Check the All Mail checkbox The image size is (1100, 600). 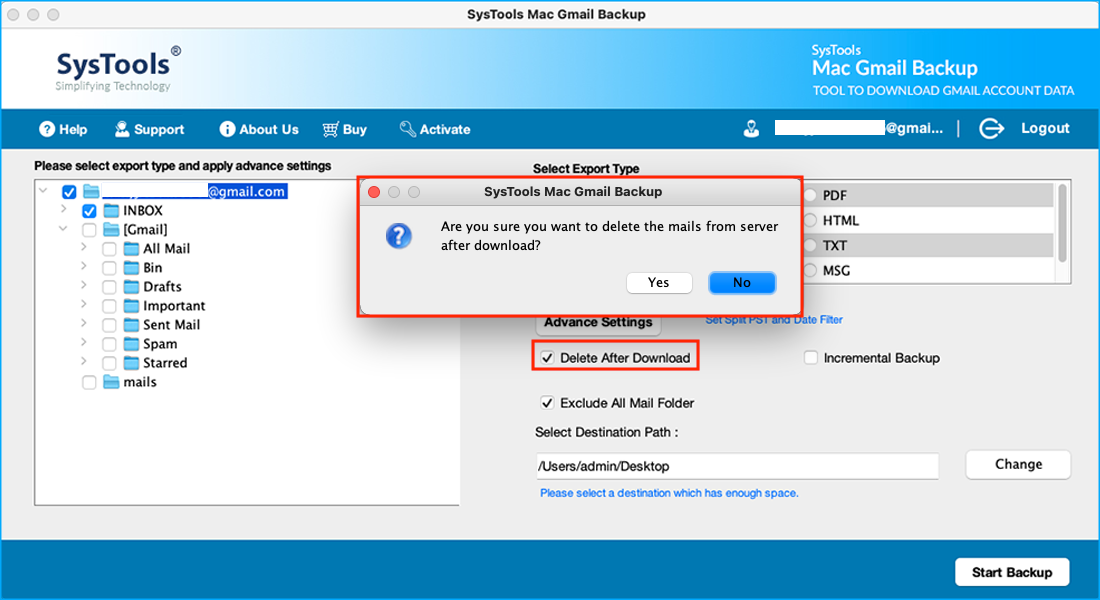tap(109, 249)
